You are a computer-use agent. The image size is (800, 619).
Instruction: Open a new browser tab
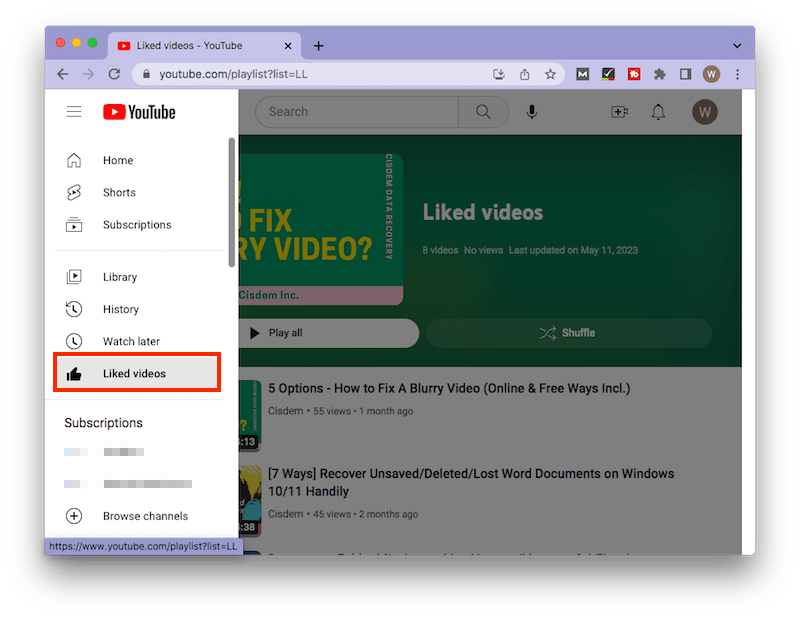click(x=318, y=45)
